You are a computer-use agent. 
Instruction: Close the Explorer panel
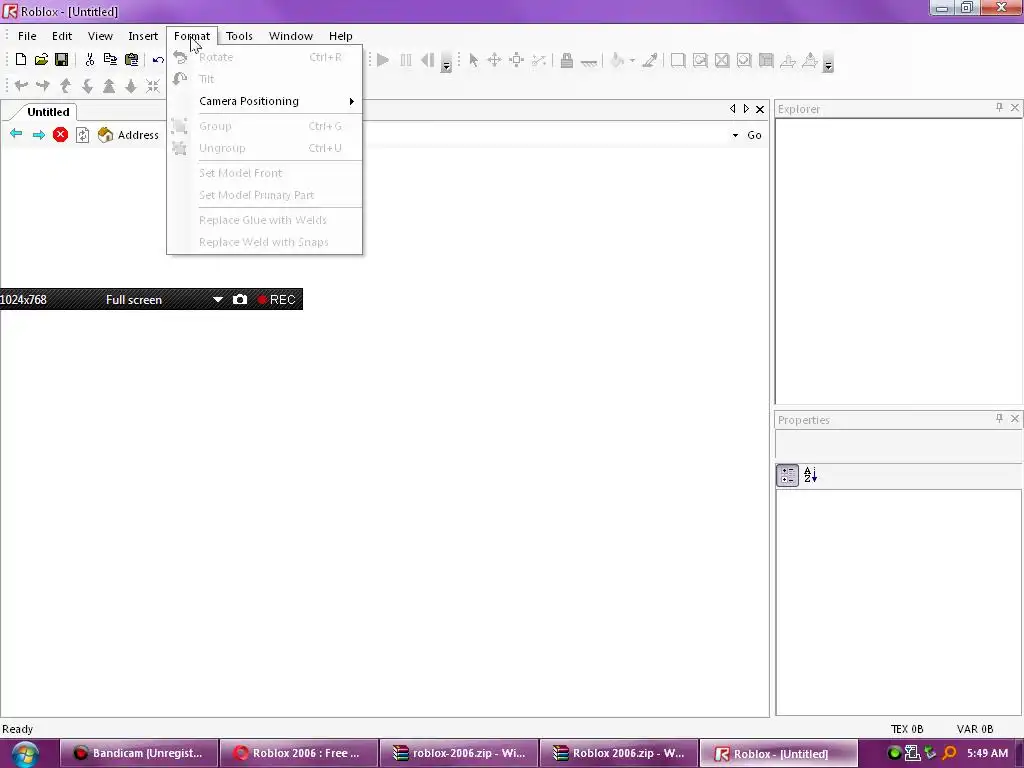[1014, 107]
